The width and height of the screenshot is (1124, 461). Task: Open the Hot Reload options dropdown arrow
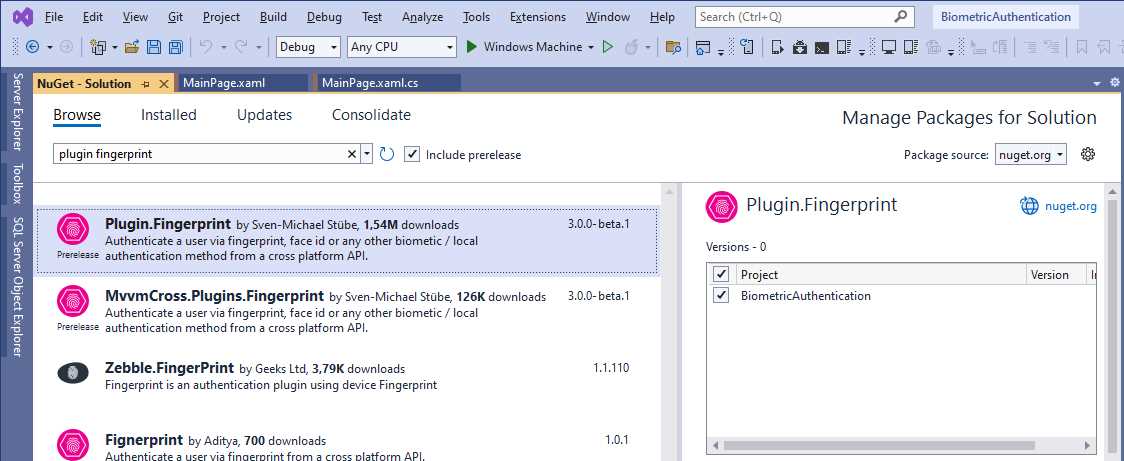tap(648, 47)
